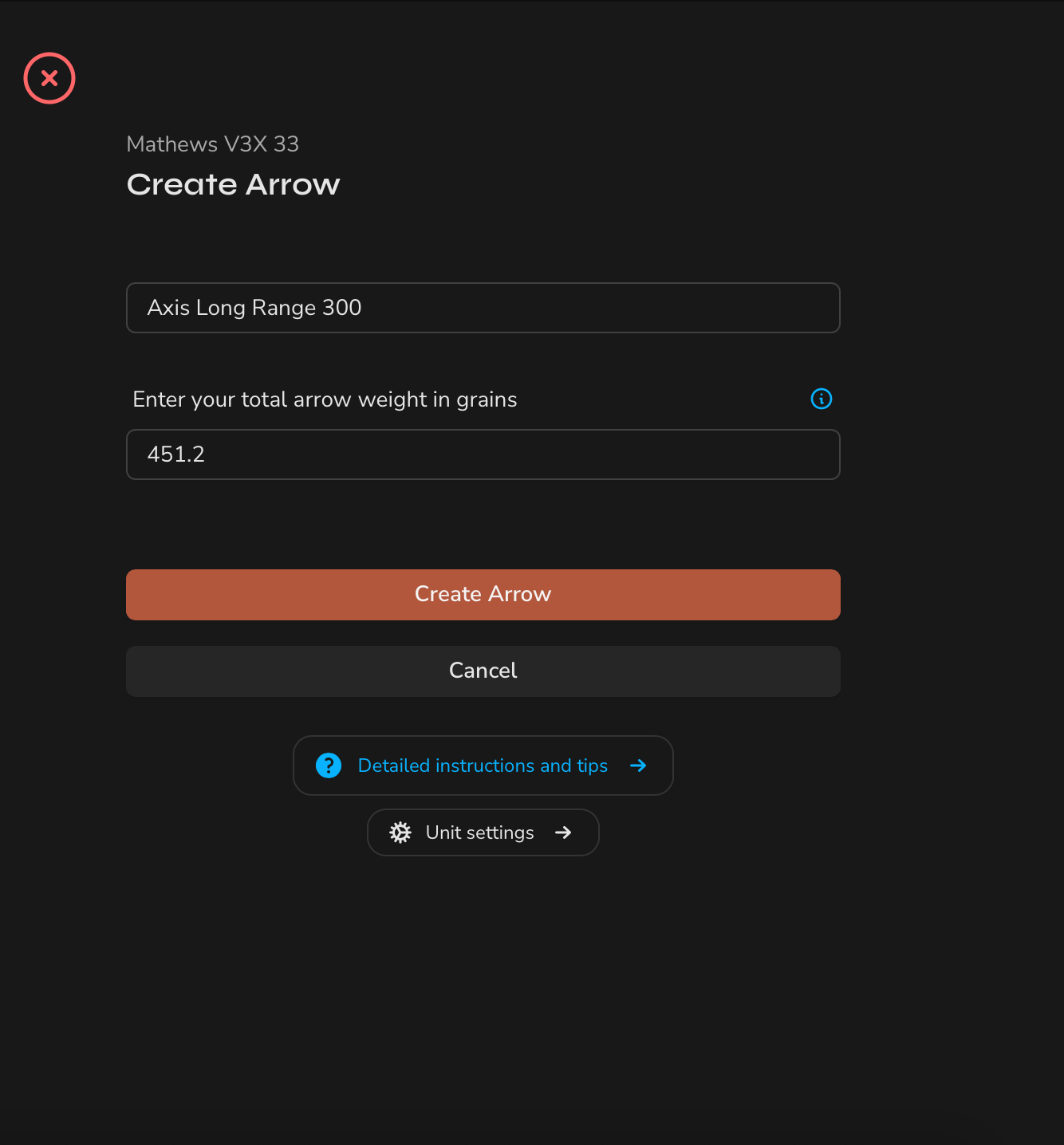
Task: Click the blue question mark icon
Action: pos(329,765)
